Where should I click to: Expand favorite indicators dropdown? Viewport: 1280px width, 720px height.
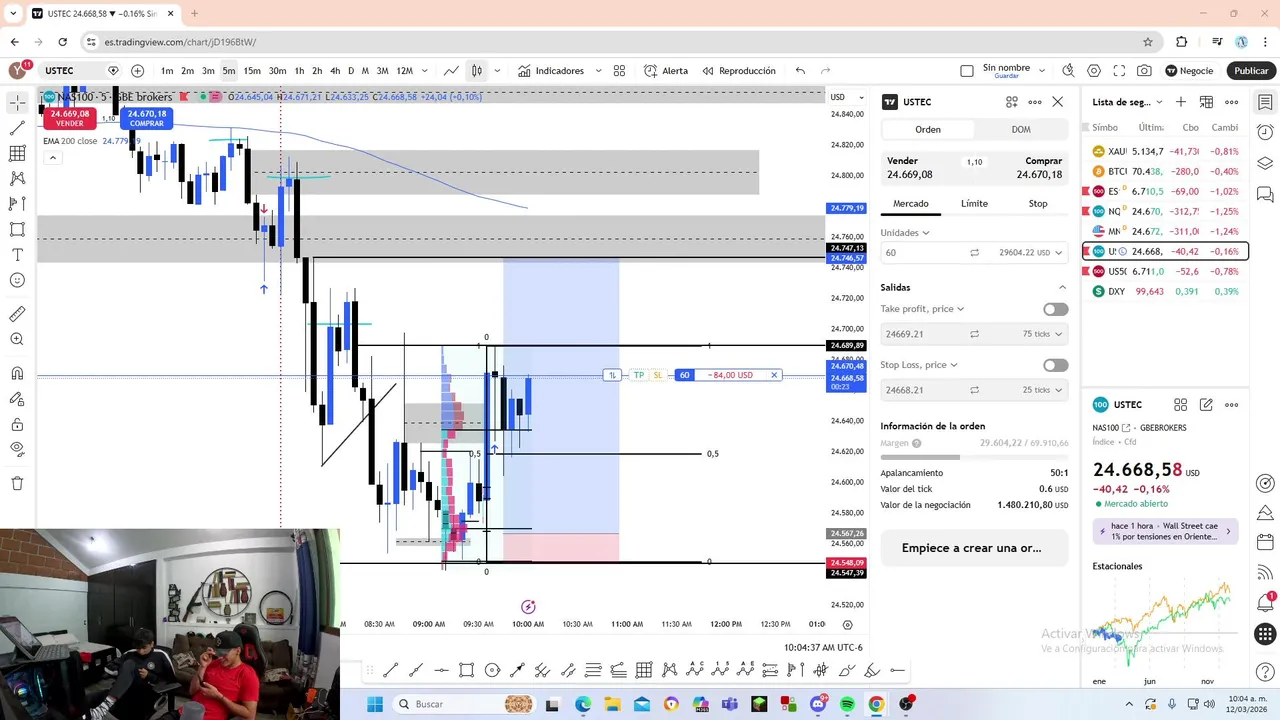tap(598, 71)
